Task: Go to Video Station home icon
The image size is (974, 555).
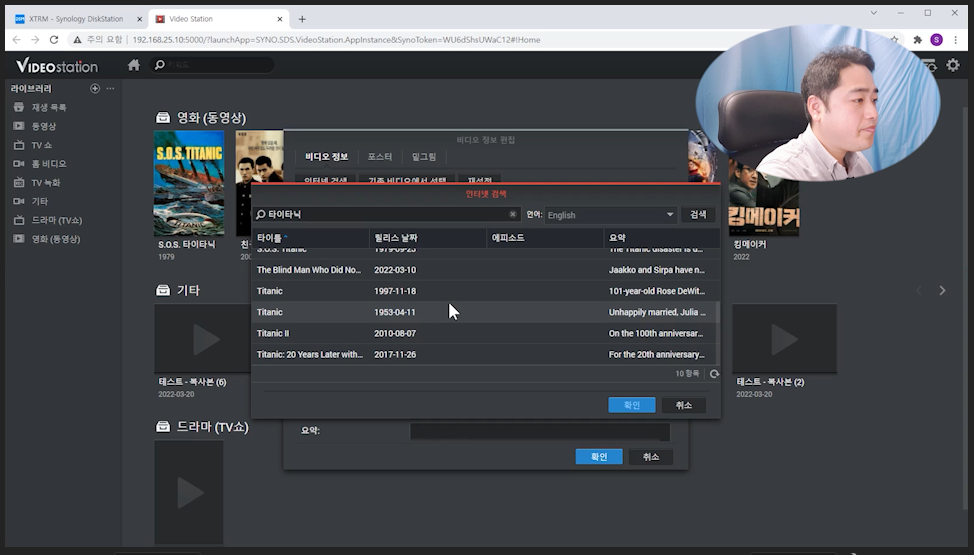Action: point(134,65)
